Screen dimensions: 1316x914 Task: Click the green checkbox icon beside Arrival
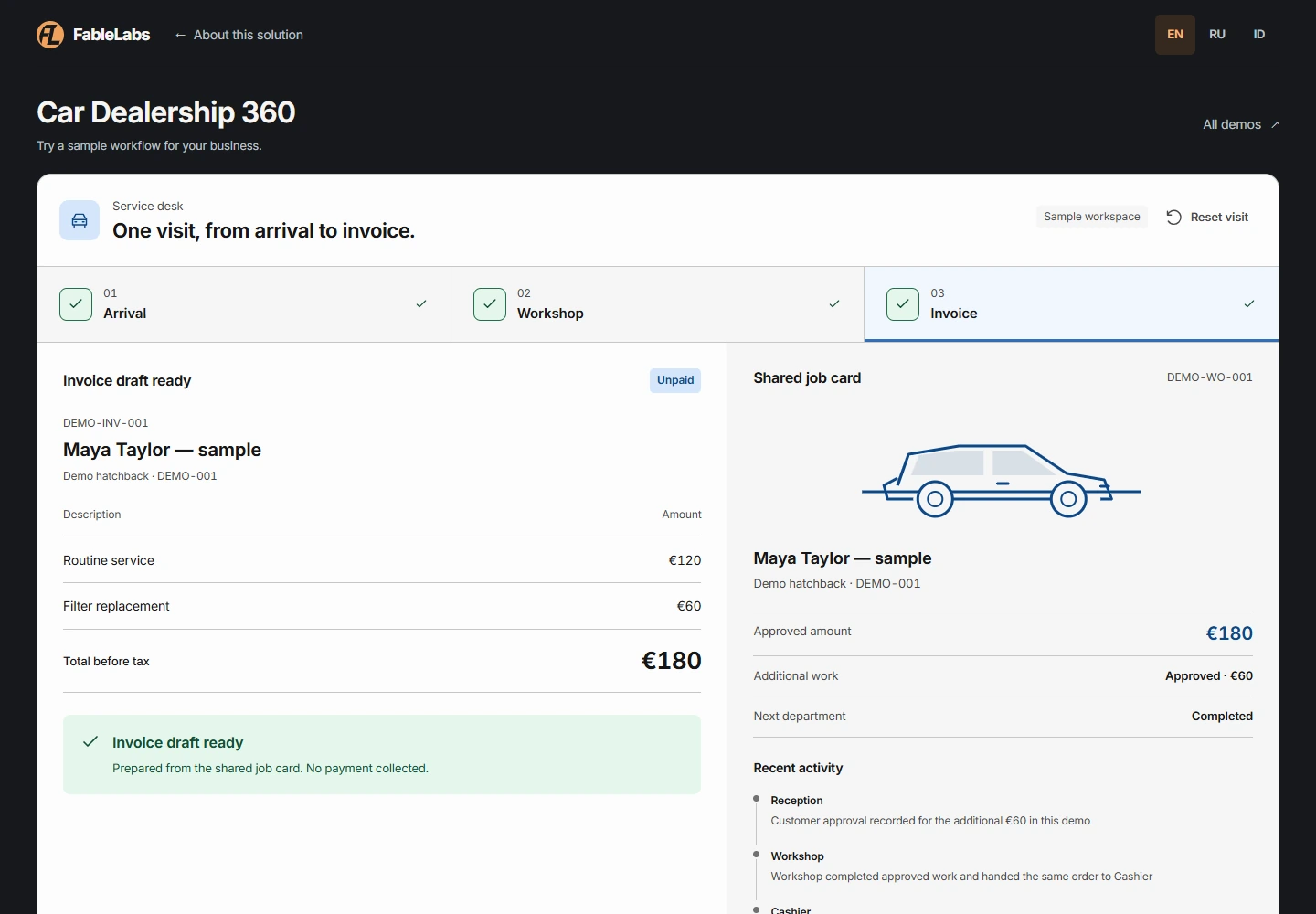[76, 303]
